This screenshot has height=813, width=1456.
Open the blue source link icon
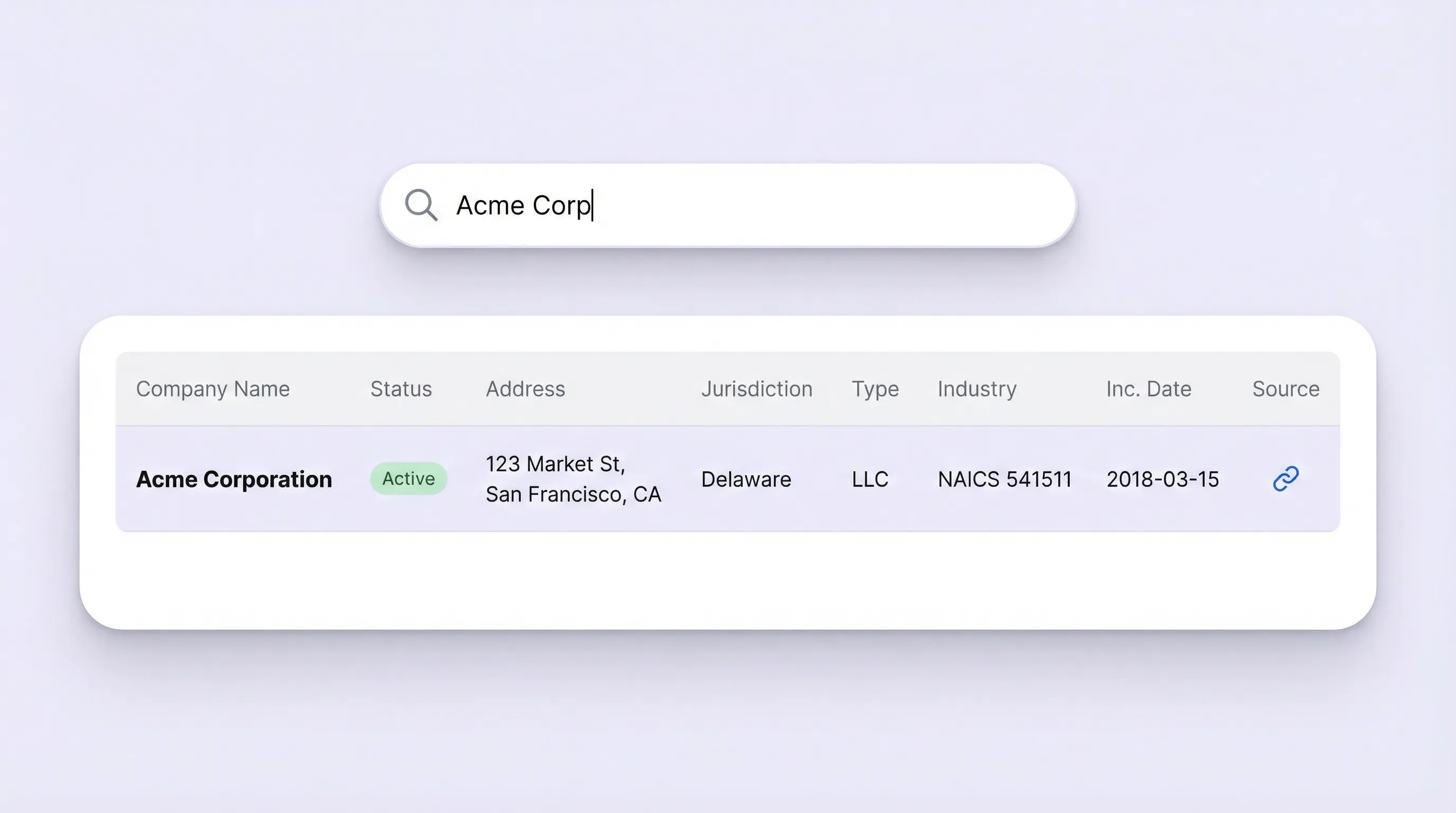pos(1285,479)
